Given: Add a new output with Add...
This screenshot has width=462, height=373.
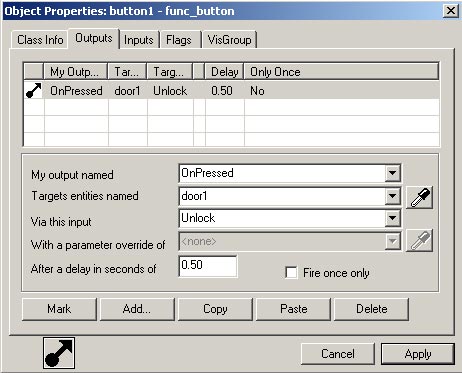Looking at the screenshot, I should pos(137,309).
